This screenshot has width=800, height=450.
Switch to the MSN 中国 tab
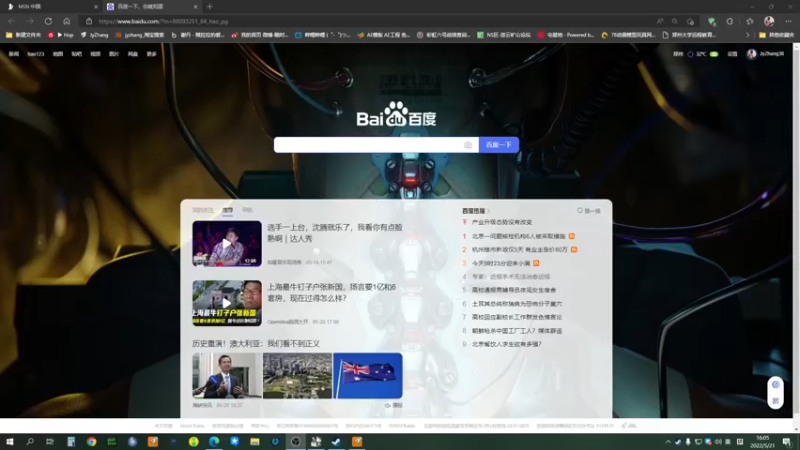pyautogui.click(x=51, y=7)
